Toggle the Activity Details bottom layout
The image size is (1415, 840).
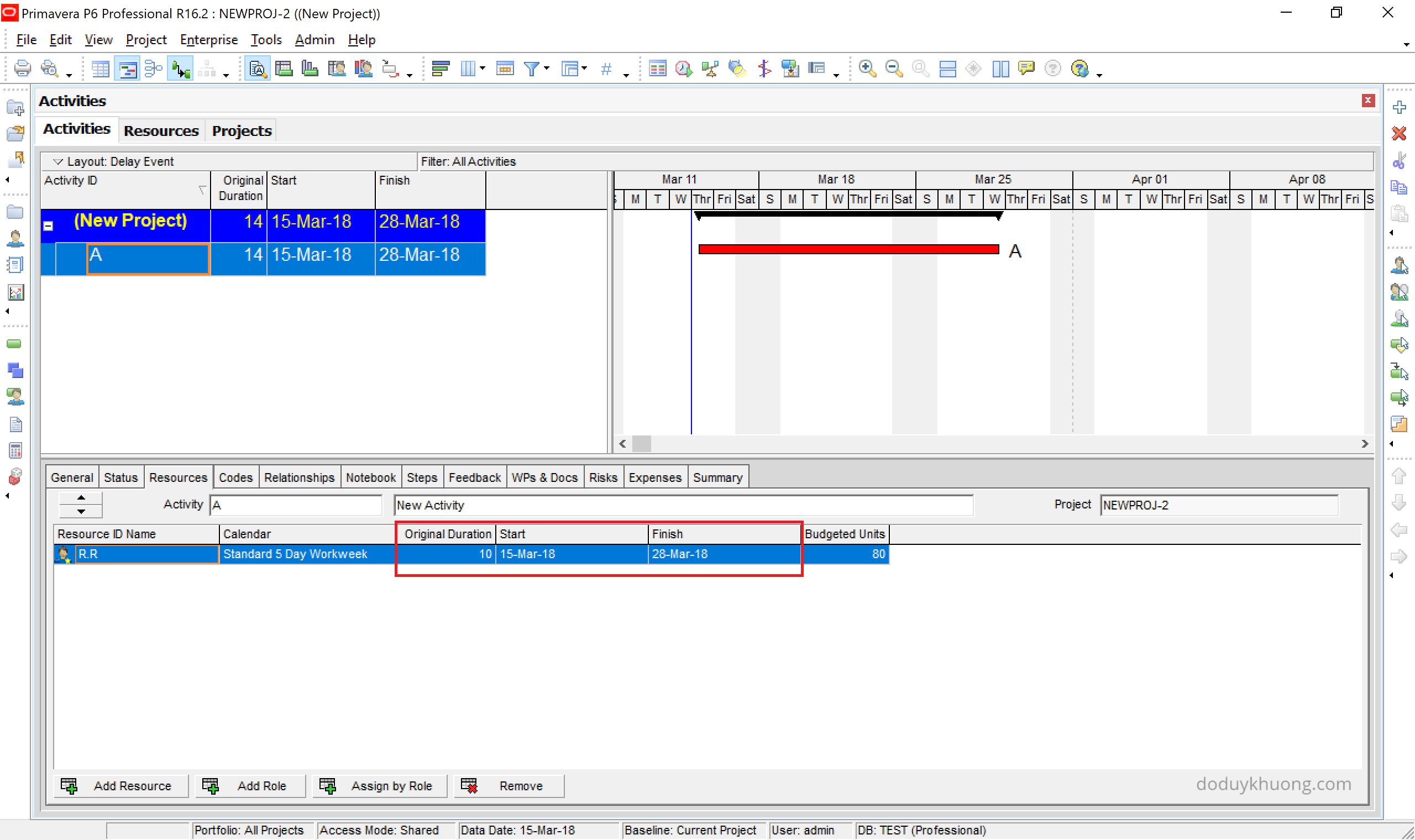click(x=257, y=69)
